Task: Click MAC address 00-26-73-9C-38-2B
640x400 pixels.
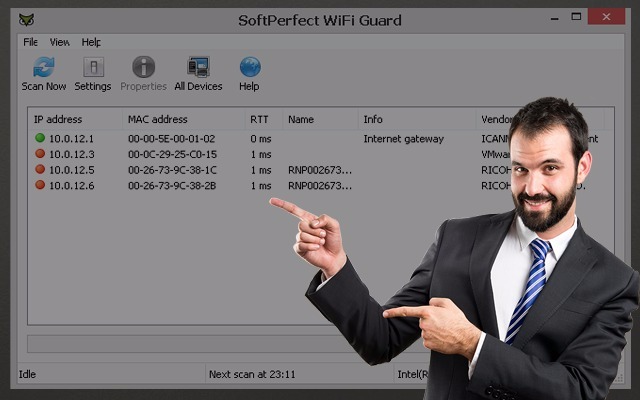Action: (x=172, y=185)
